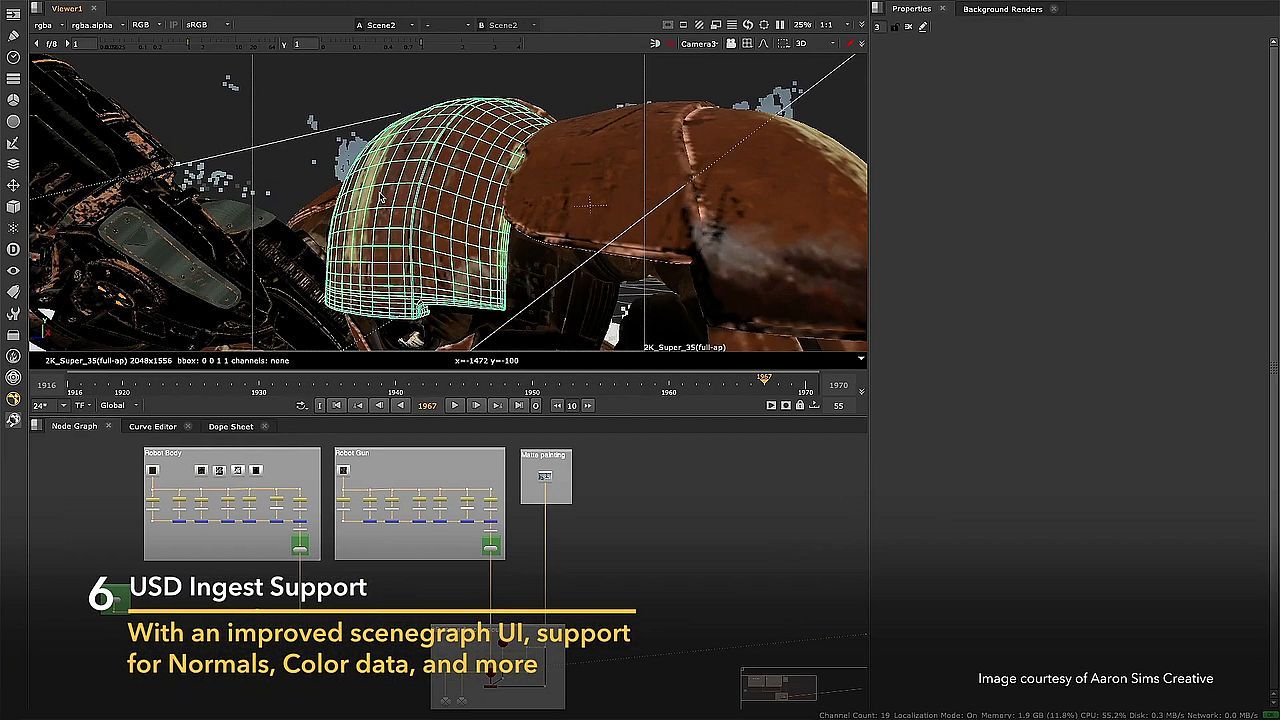Switch to the Curve Editor tab
This screenshot has height=720, width=1280.
tap(152, 427)
